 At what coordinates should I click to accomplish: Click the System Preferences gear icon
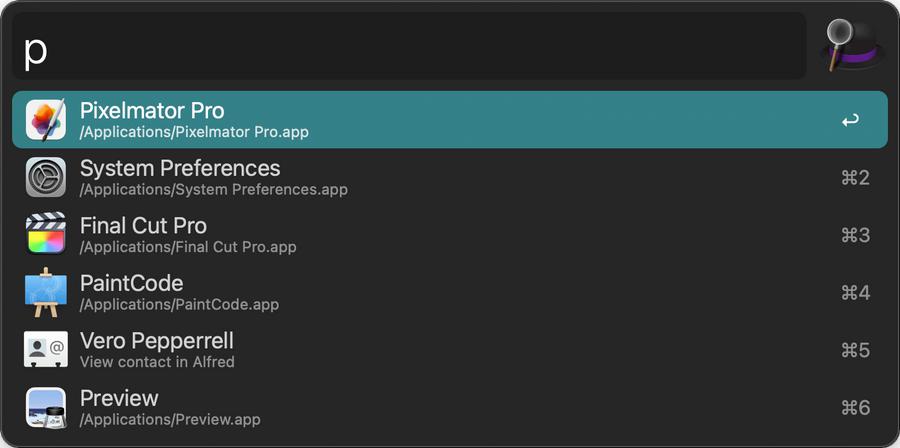(x=46, y=177)
